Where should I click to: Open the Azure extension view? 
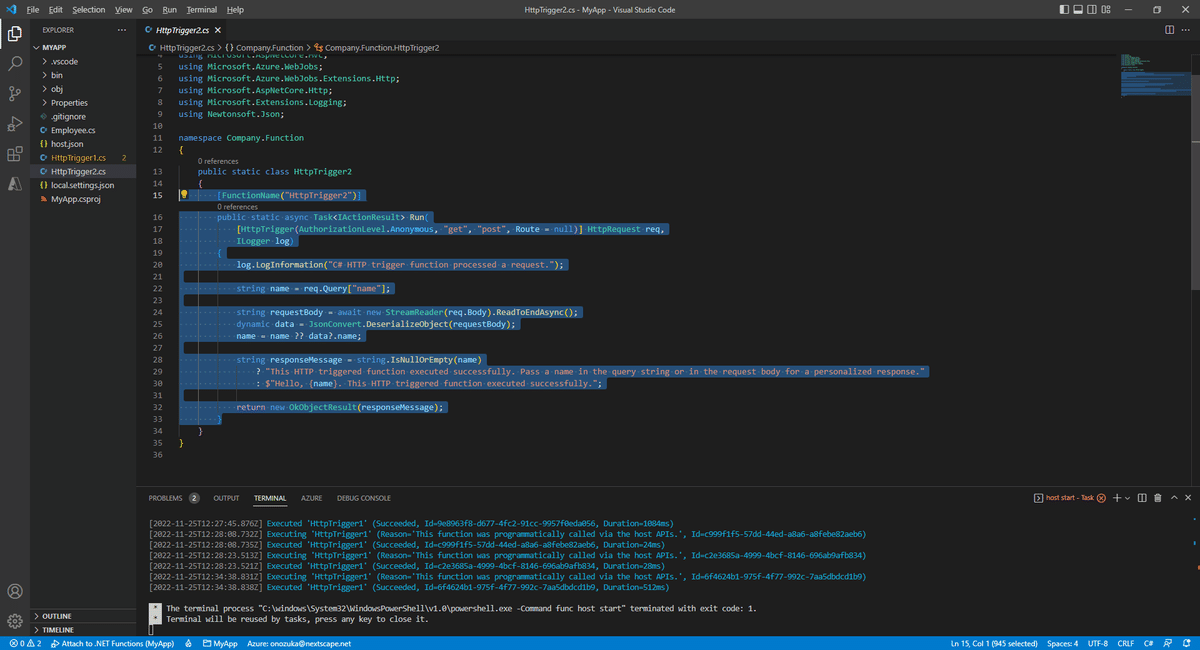(14, 185)
